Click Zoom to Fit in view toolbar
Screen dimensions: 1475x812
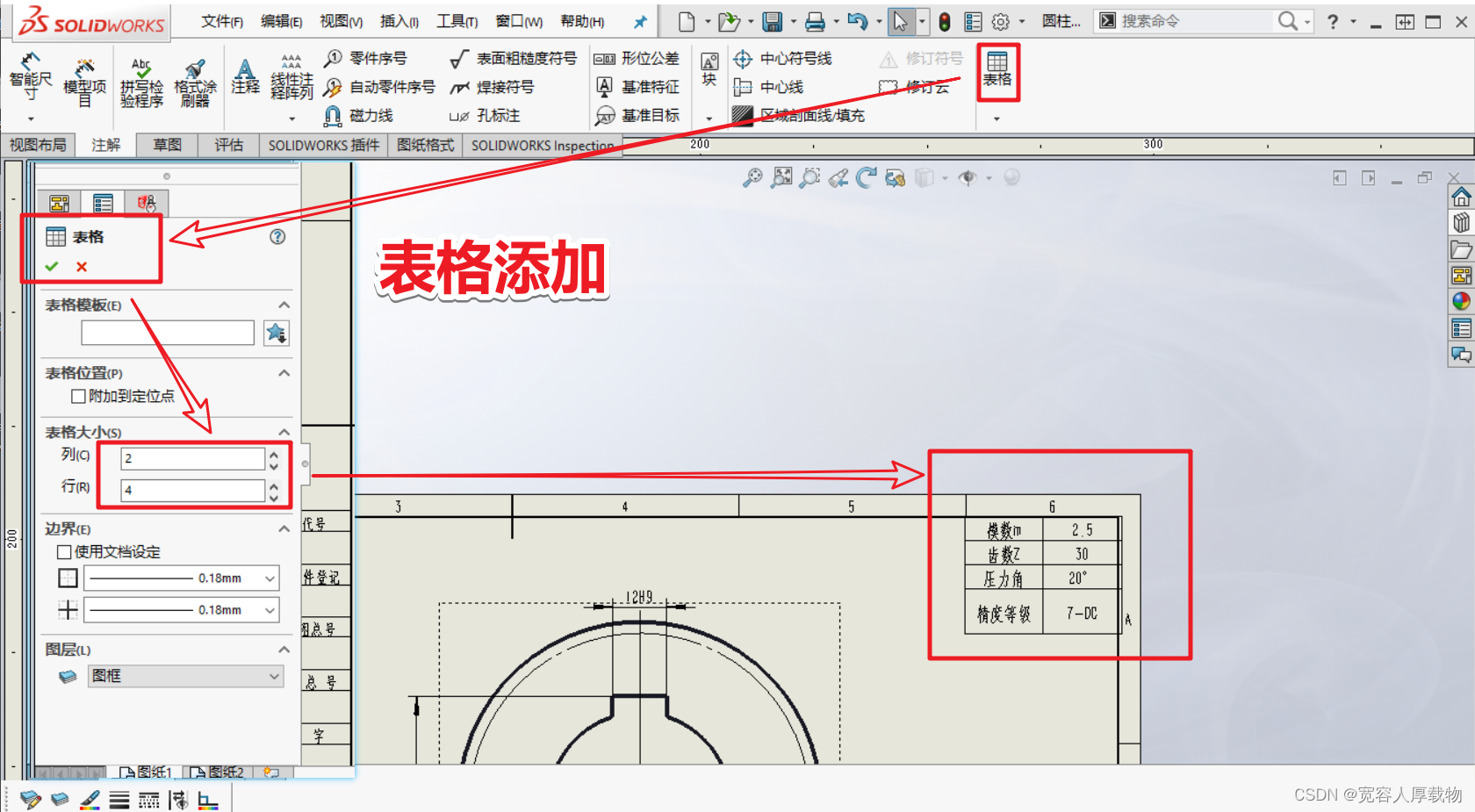[x=781, y=177]
